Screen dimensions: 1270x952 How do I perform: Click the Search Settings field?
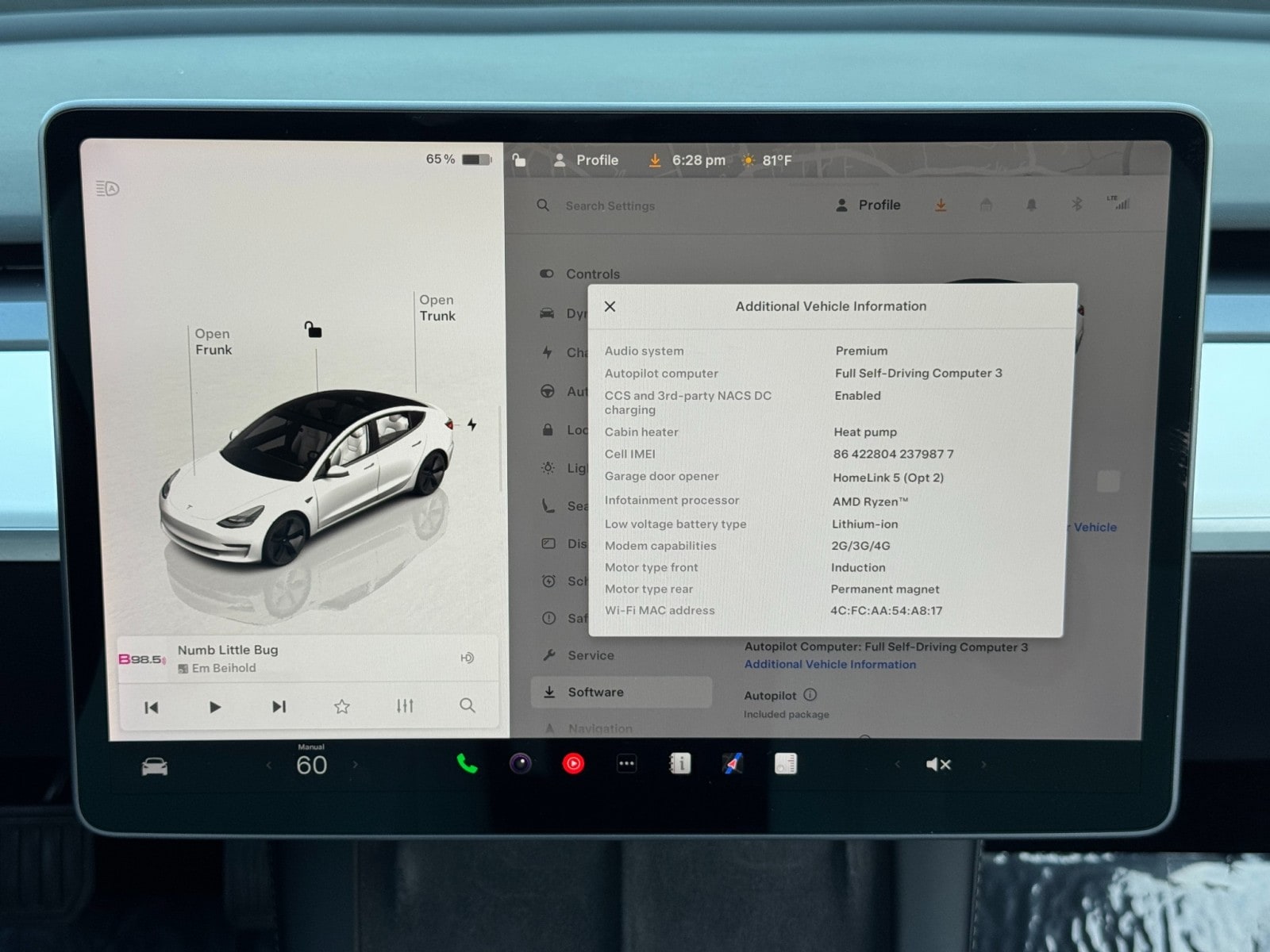610,206
